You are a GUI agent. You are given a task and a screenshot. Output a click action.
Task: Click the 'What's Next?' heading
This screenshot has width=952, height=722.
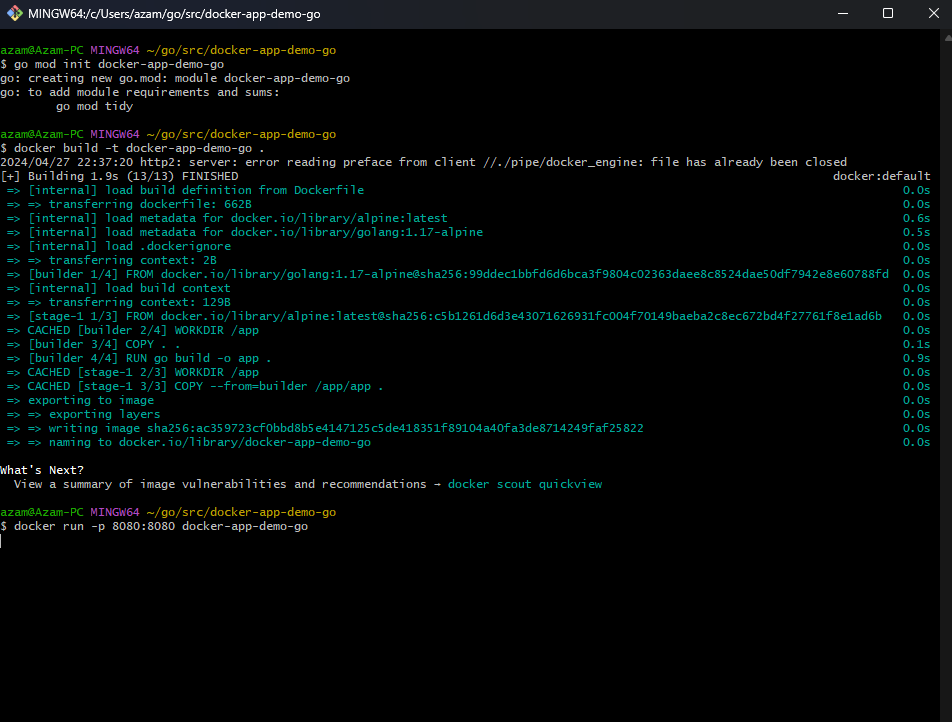coord(42,470)
